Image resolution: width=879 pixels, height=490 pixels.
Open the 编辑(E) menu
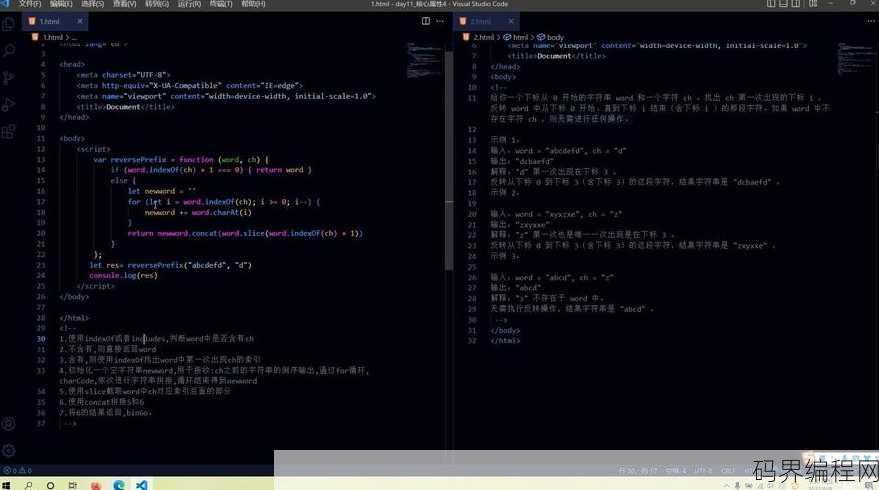click(61, 4)
